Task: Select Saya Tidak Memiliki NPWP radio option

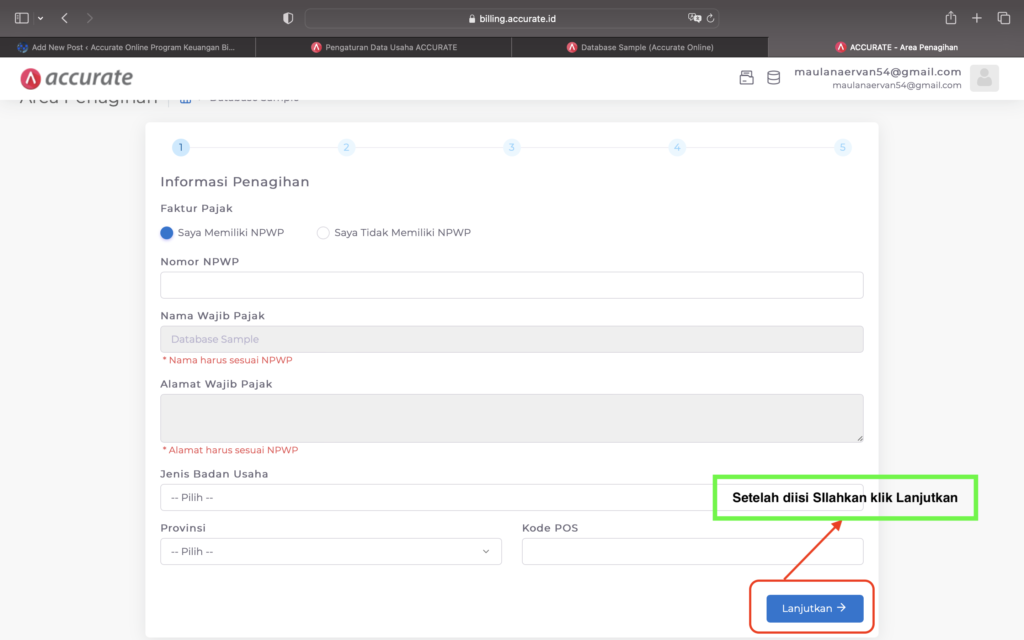Action: coord(323,233)
